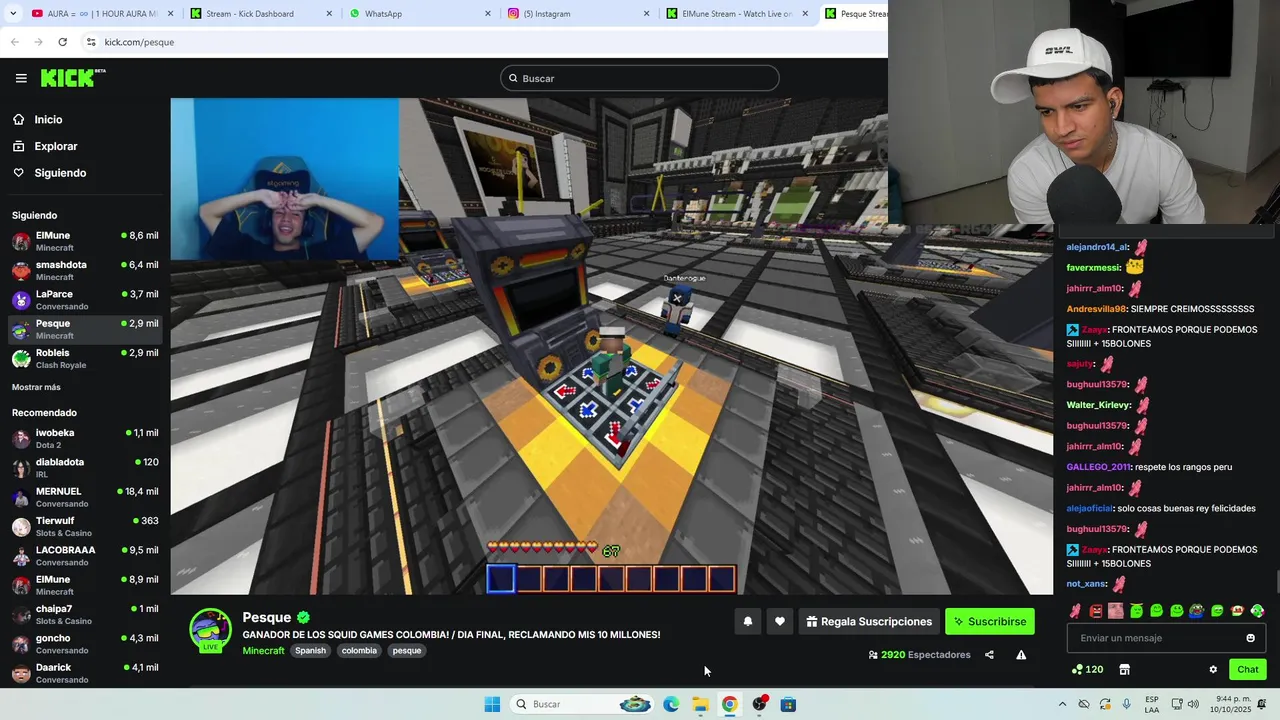Open Daarick recommended channel
Screen dimensions: 1280x720
click(x=85, y=673)
